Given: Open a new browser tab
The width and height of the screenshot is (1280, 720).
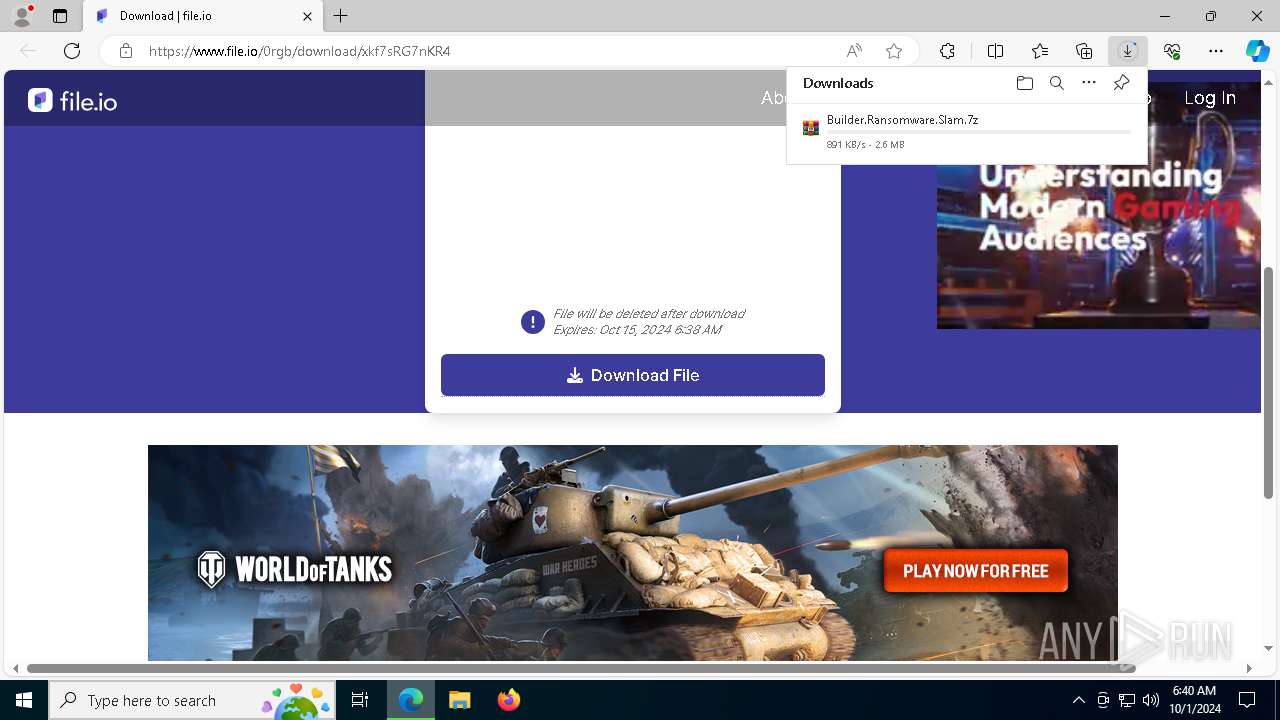Looking at the screenshot, I should [x=341, y=16].
